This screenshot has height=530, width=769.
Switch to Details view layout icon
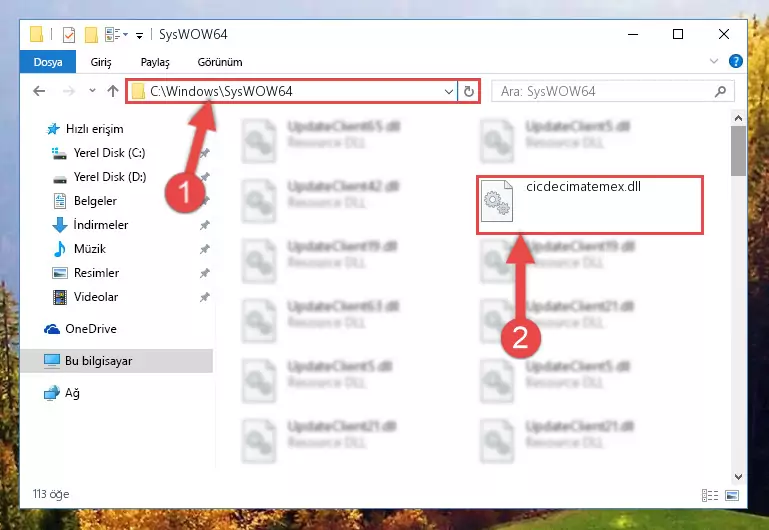click(710, 496)
